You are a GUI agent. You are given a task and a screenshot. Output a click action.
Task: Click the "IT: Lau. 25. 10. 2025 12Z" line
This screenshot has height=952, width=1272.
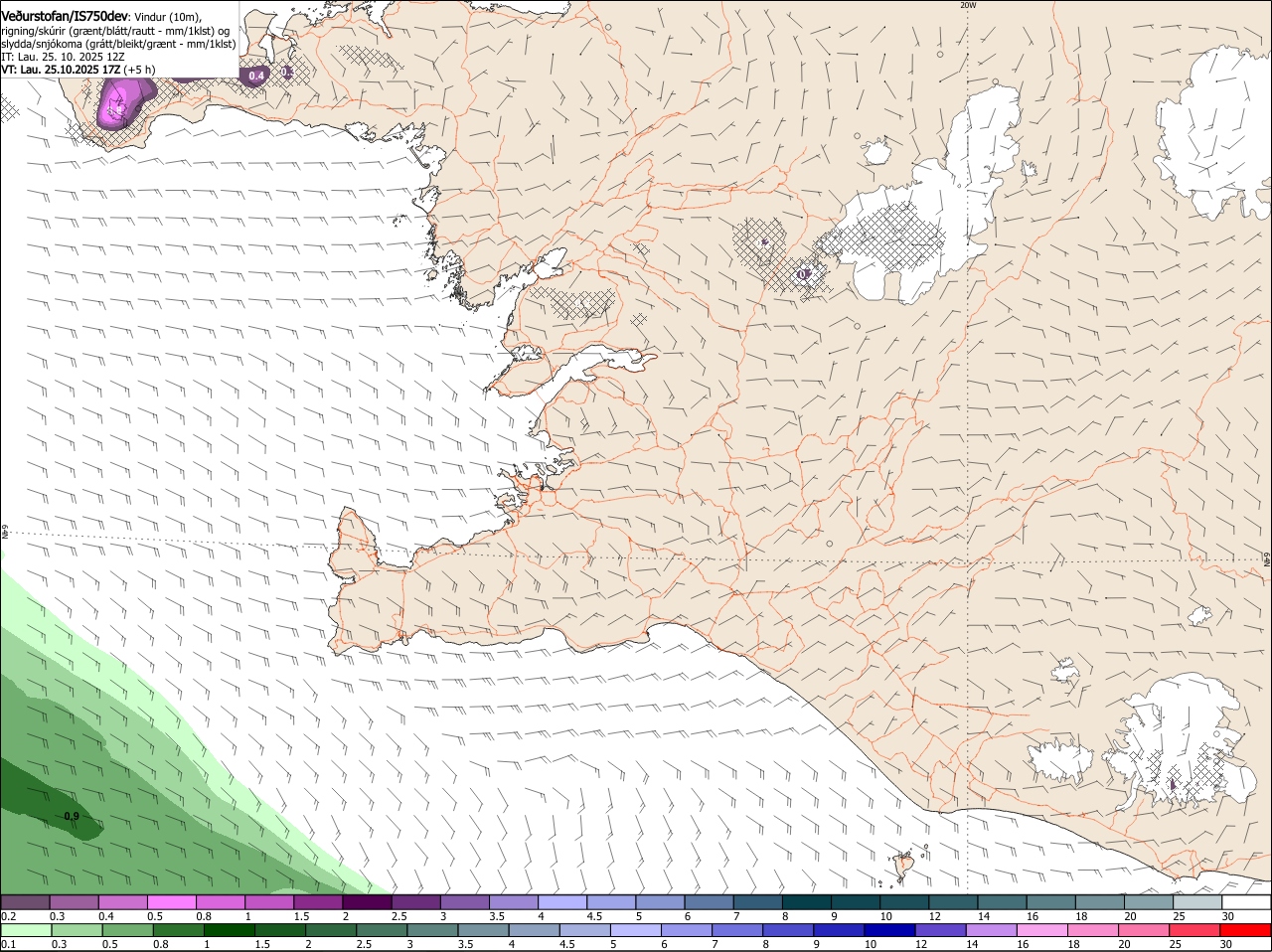pyautogui.click(x=63, y=57)
